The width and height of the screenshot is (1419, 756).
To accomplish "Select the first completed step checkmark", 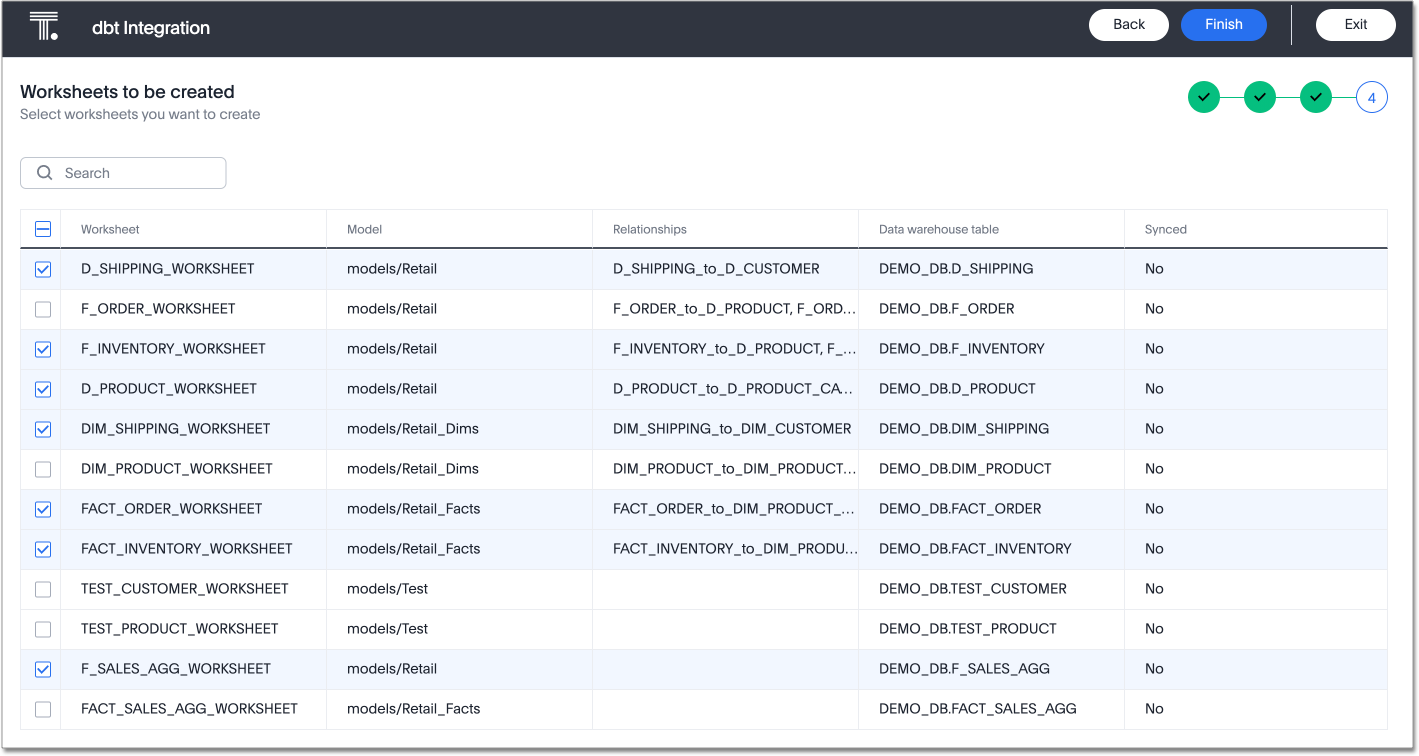I will (x=1204, y=97).
